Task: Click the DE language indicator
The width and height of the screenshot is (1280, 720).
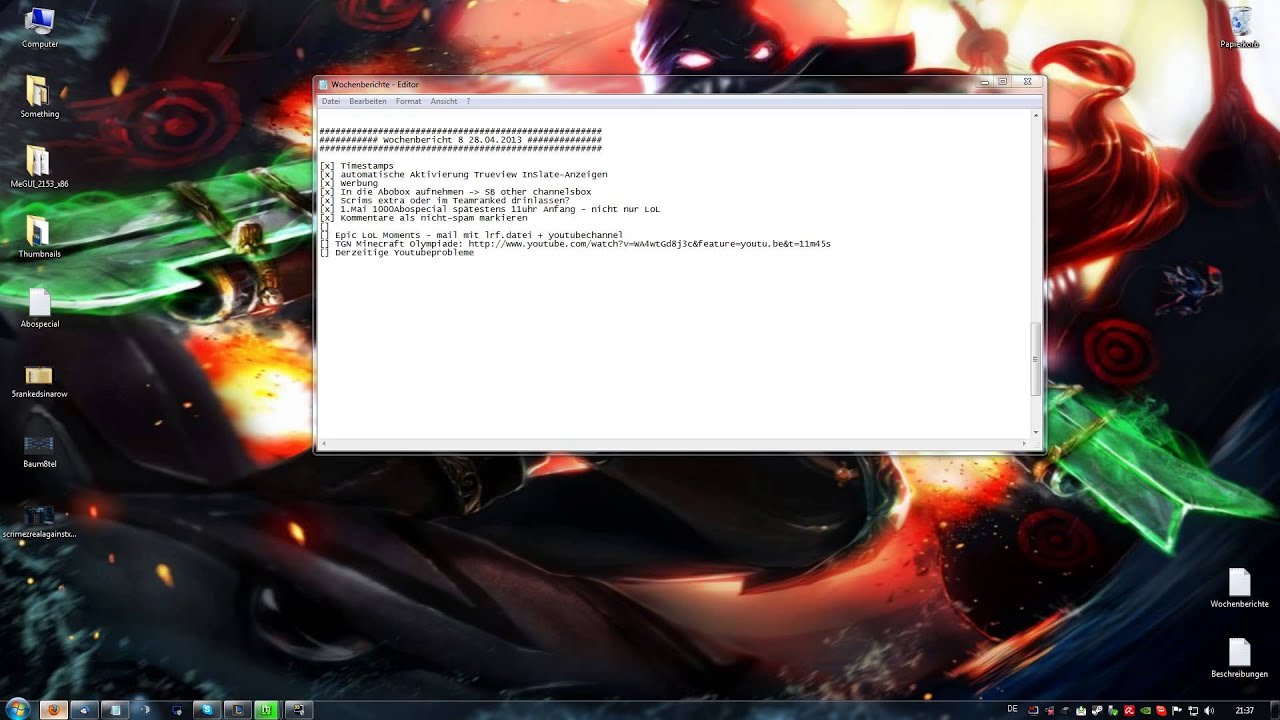Action: pos(1012,709)
